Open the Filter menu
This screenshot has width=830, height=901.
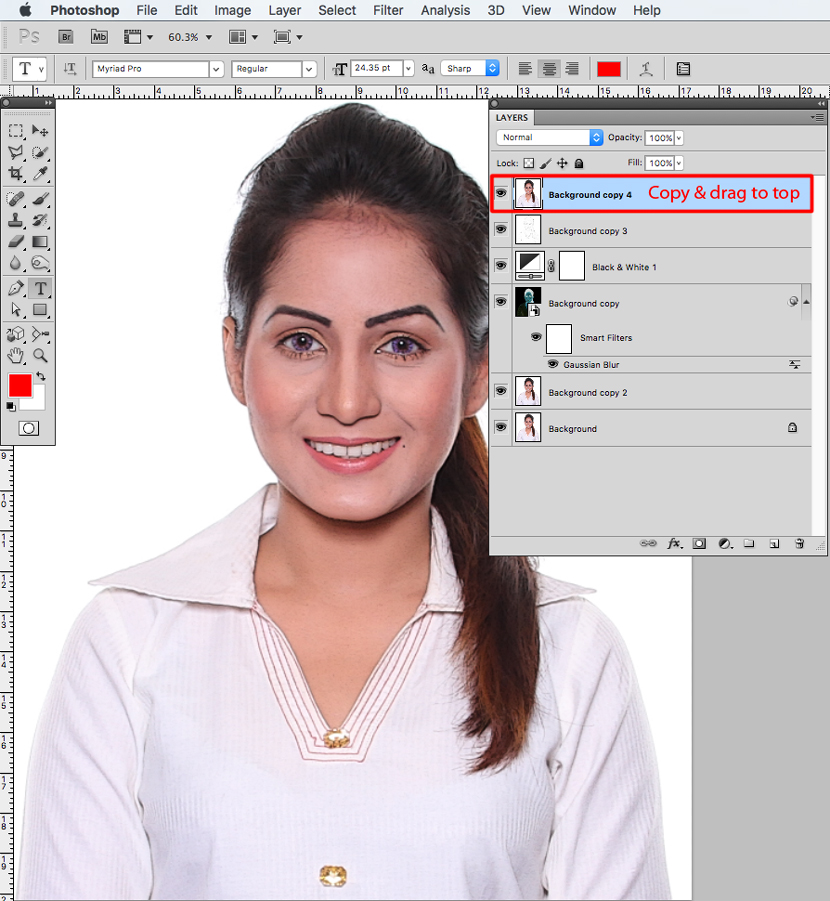388,10
